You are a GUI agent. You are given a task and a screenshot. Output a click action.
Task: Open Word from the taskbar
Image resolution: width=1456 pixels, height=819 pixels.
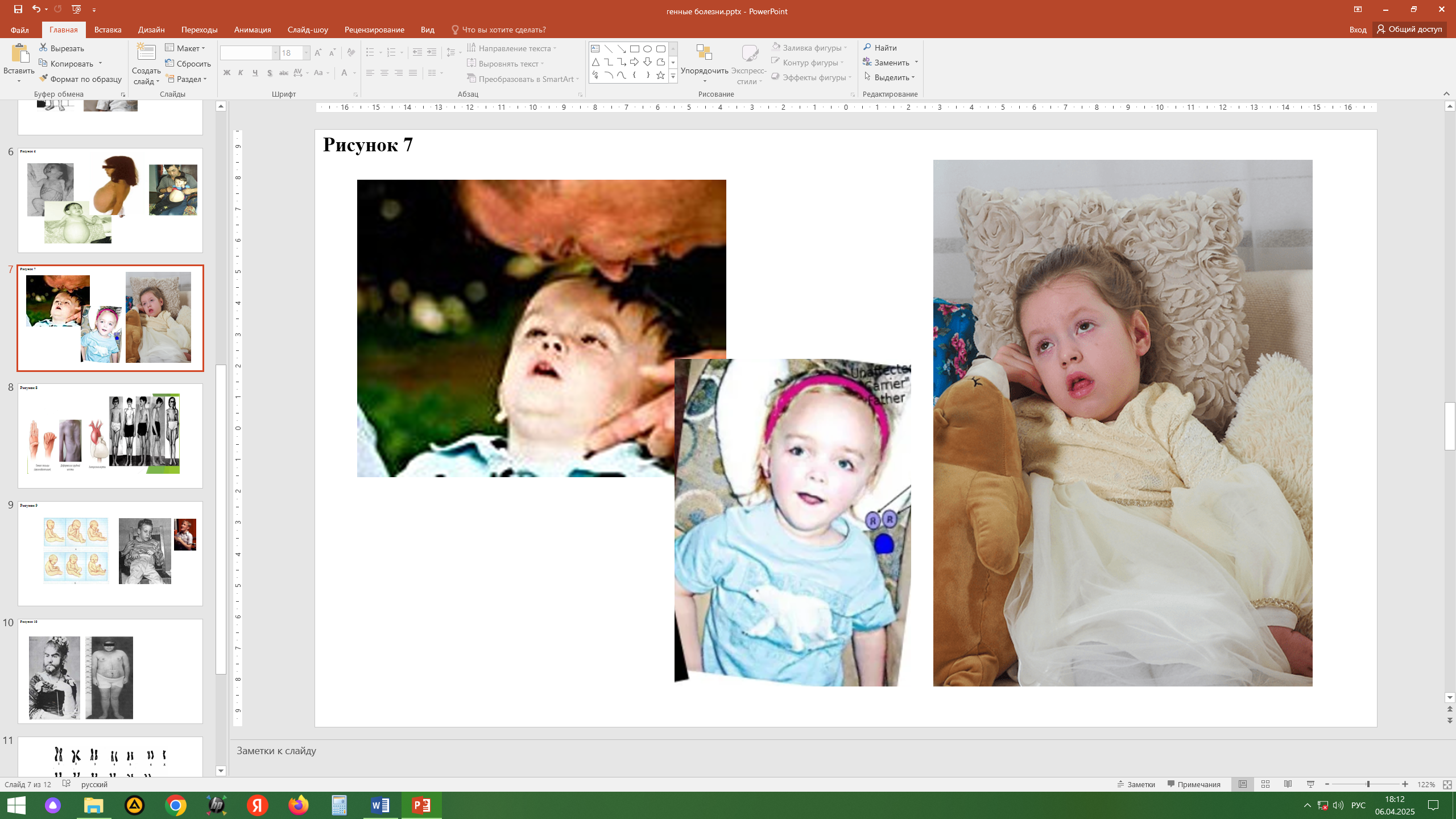380,805
